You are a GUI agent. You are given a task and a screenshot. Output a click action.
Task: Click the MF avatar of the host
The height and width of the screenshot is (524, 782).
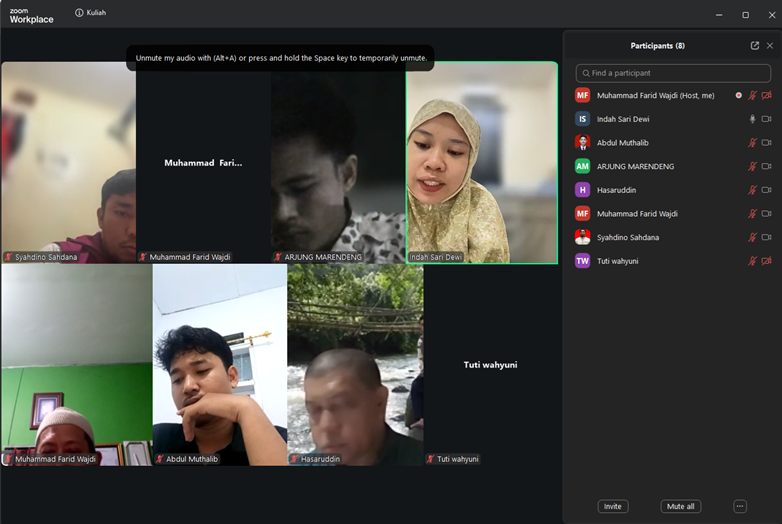click(583, 95)
